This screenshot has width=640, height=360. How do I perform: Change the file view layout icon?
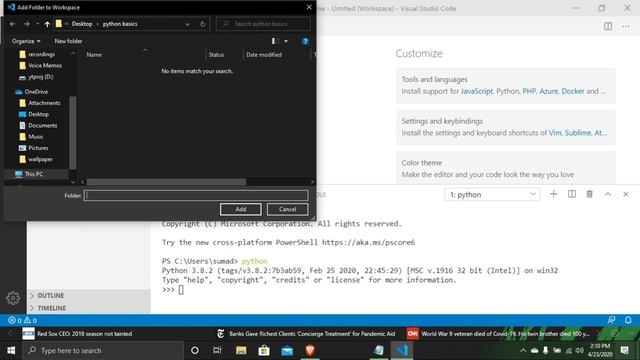click(x=275, y=41)
